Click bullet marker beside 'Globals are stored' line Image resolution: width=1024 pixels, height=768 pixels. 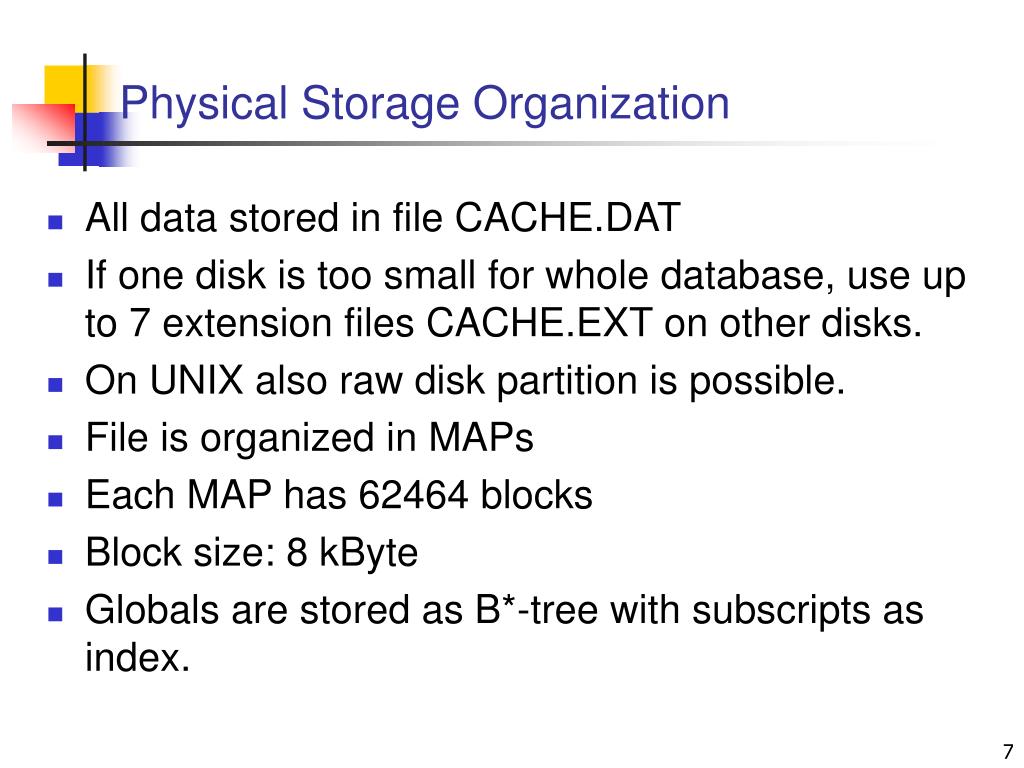[56, 615]
